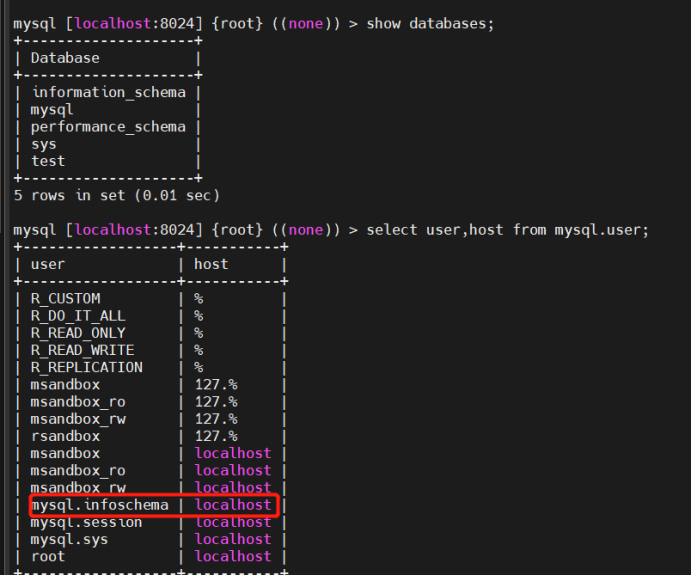Click the 'test' database row
Screen dimensions: 692x576
tap(48, 161)
